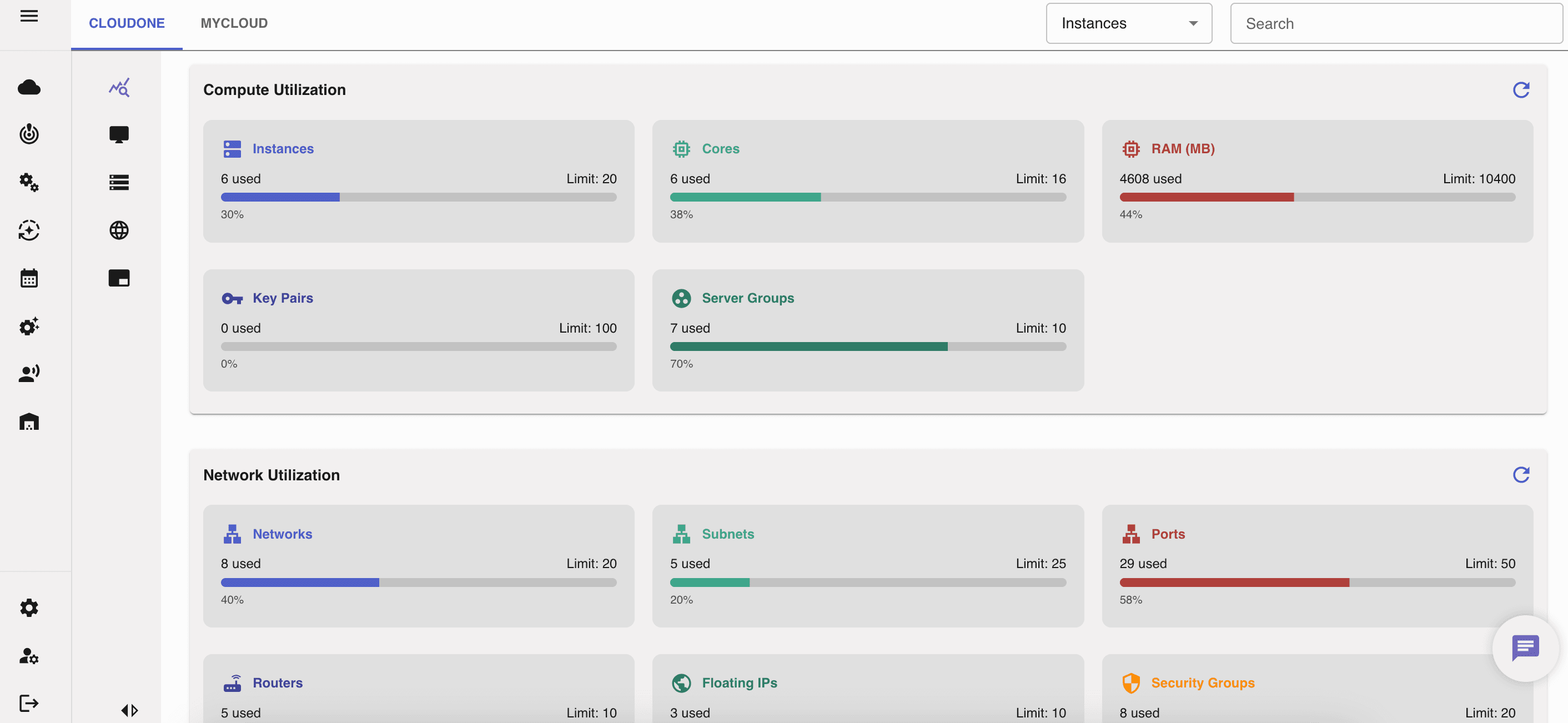Open the Floating IPs link
The image size is (1568, 723).
pyautogui.click(x=740, y=683)
